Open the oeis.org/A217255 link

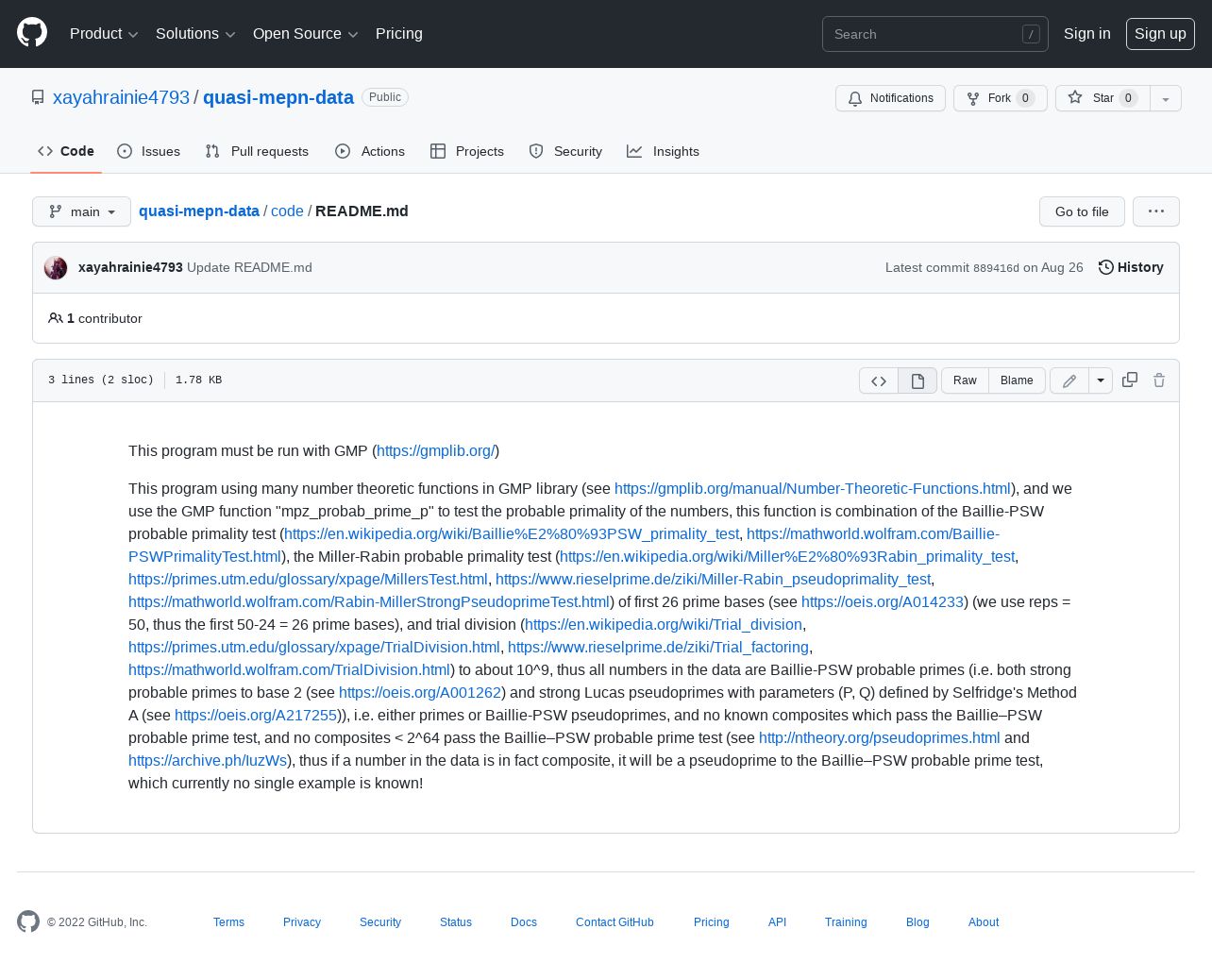coord(256,716)
